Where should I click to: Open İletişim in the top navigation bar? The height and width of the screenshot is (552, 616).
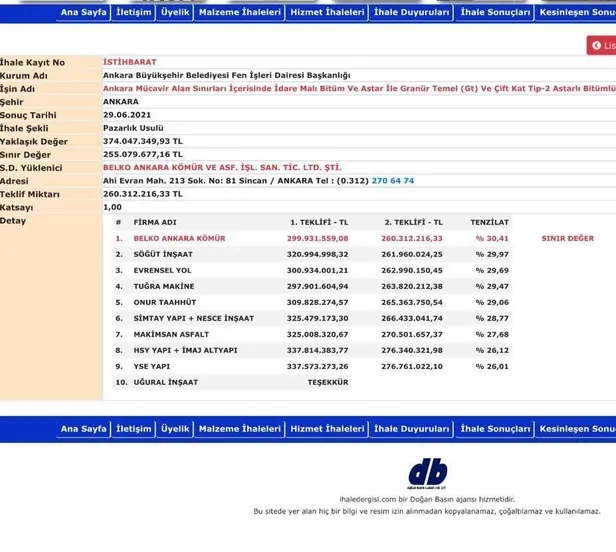[134, 12]
